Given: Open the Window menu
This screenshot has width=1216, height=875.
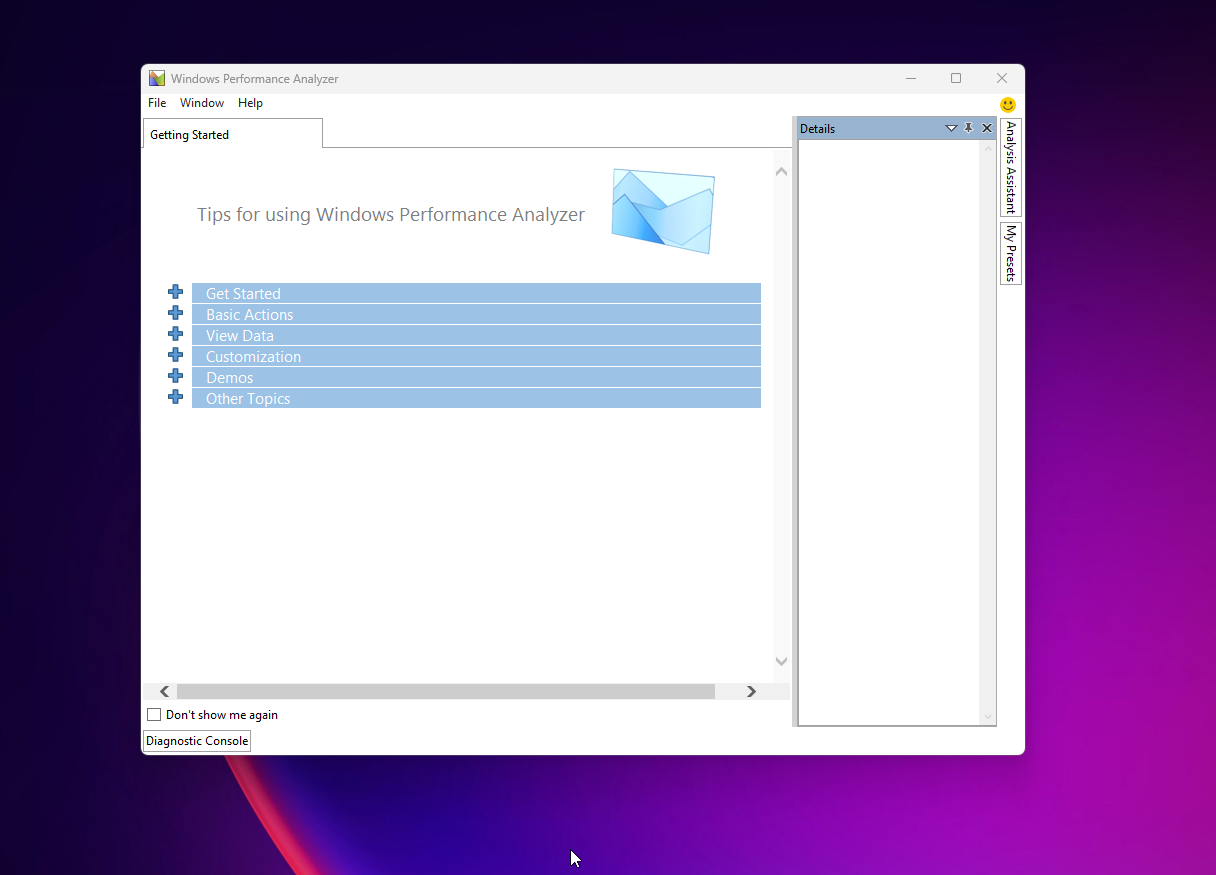Looking at the screenshot, I should (202, 103).
